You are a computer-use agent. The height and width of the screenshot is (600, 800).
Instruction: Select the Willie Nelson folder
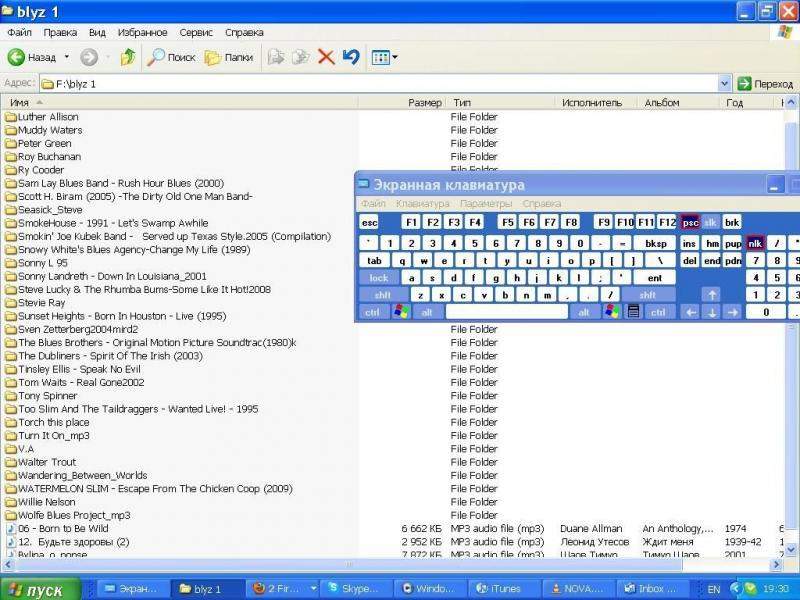pyautogui.click(x=40, y=502)
